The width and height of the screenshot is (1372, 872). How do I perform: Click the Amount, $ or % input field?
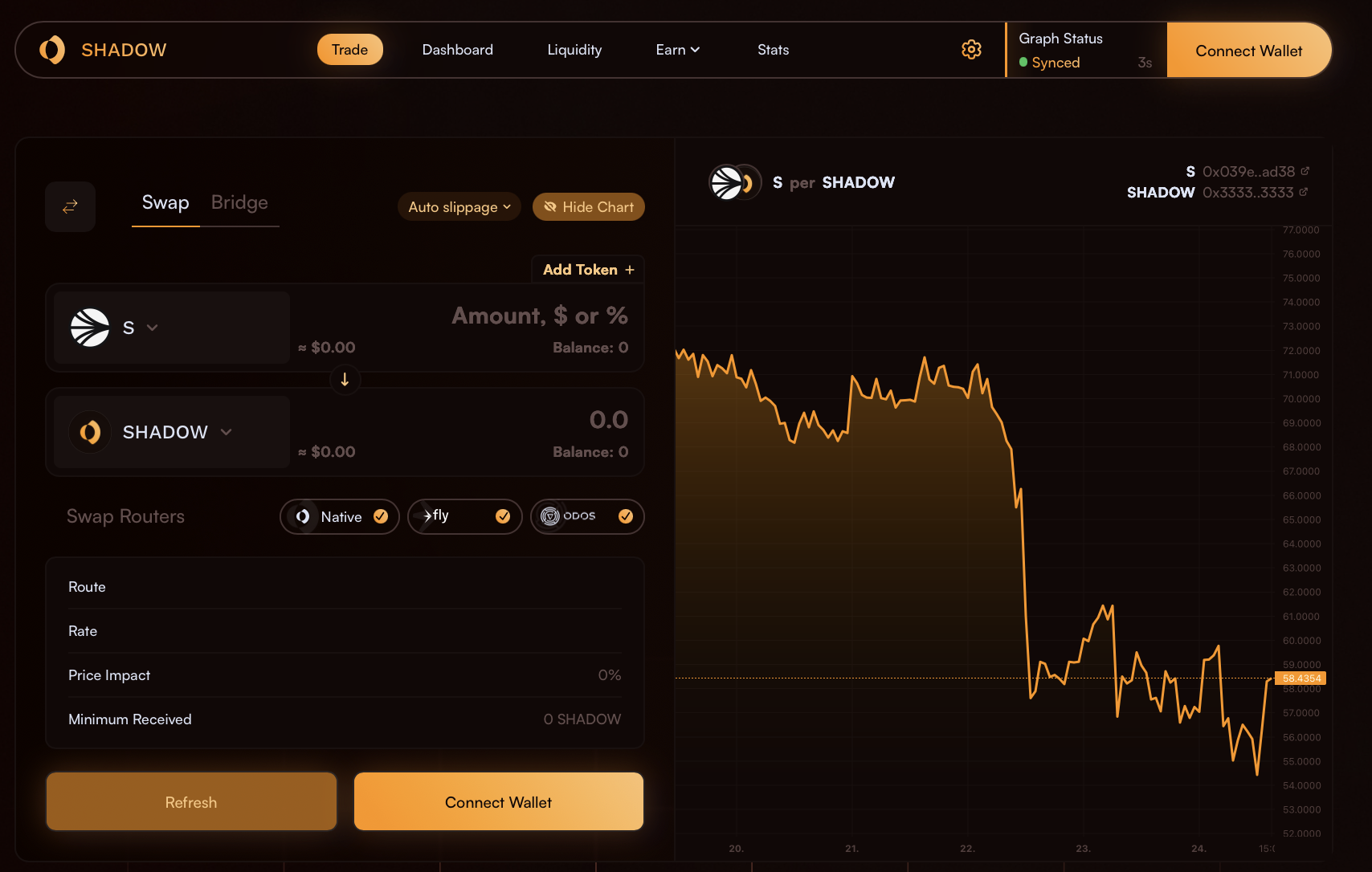click(540, 316)
